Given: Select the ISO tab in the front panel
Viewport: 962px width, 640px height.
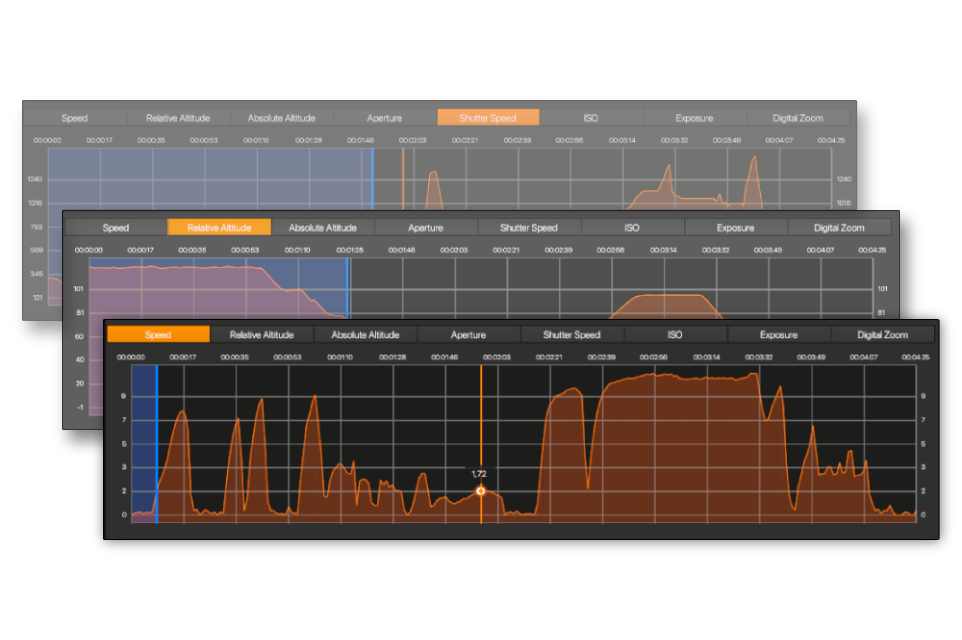Looking at the screenshot, I should pyautogui.click(x=675, y=335).
